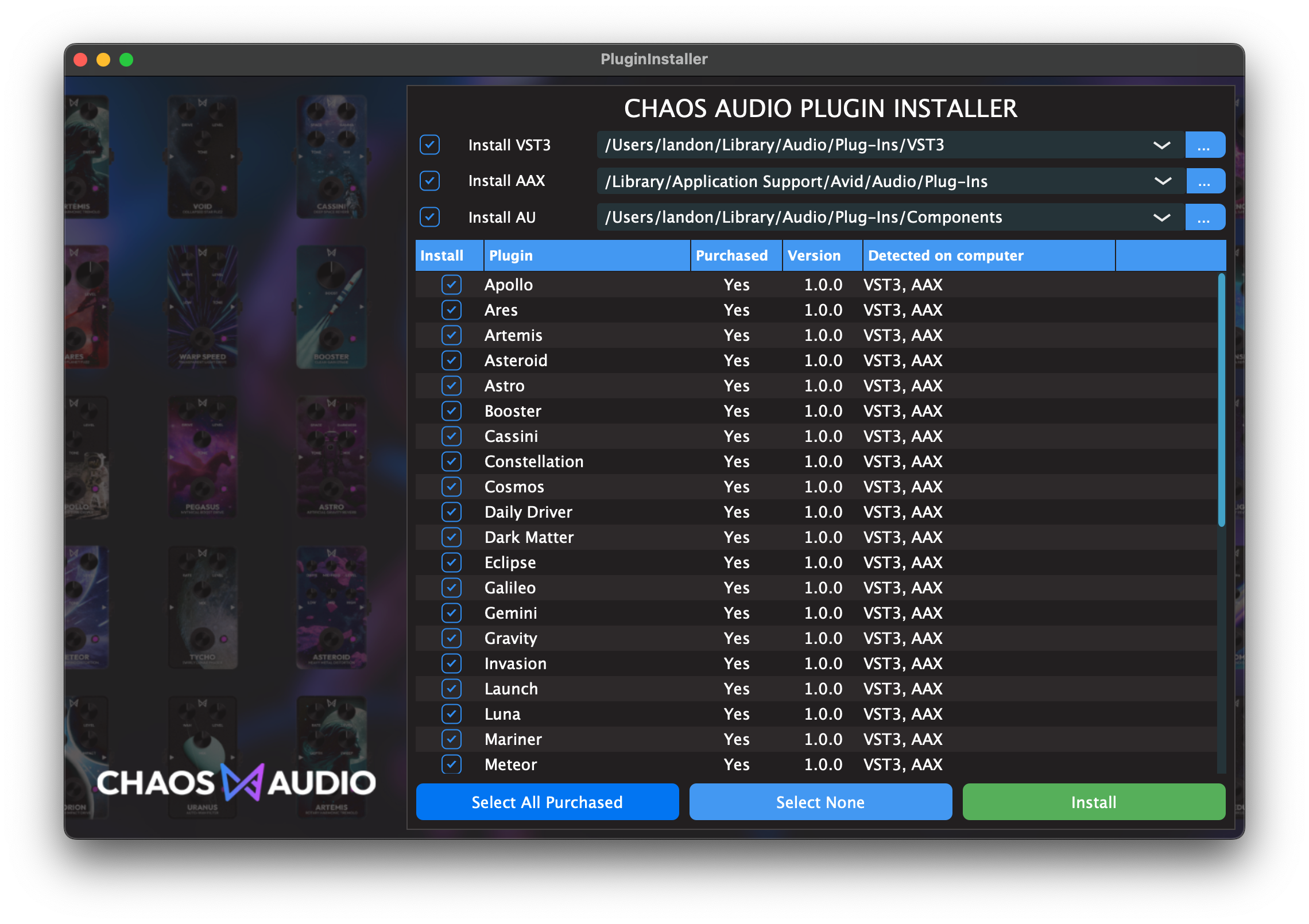
Task: Disable the Dark Matter install checkbox
Action: (451, 537)
